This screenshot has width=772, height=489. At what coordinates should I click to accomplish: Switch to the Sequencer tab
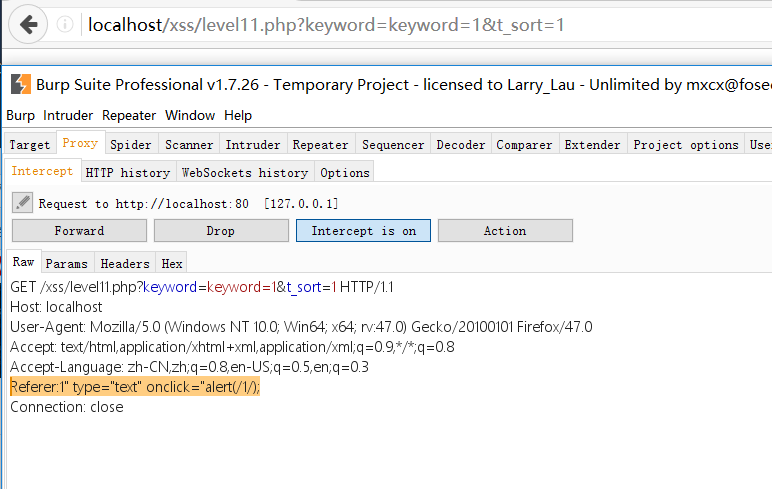pos(393,144)
